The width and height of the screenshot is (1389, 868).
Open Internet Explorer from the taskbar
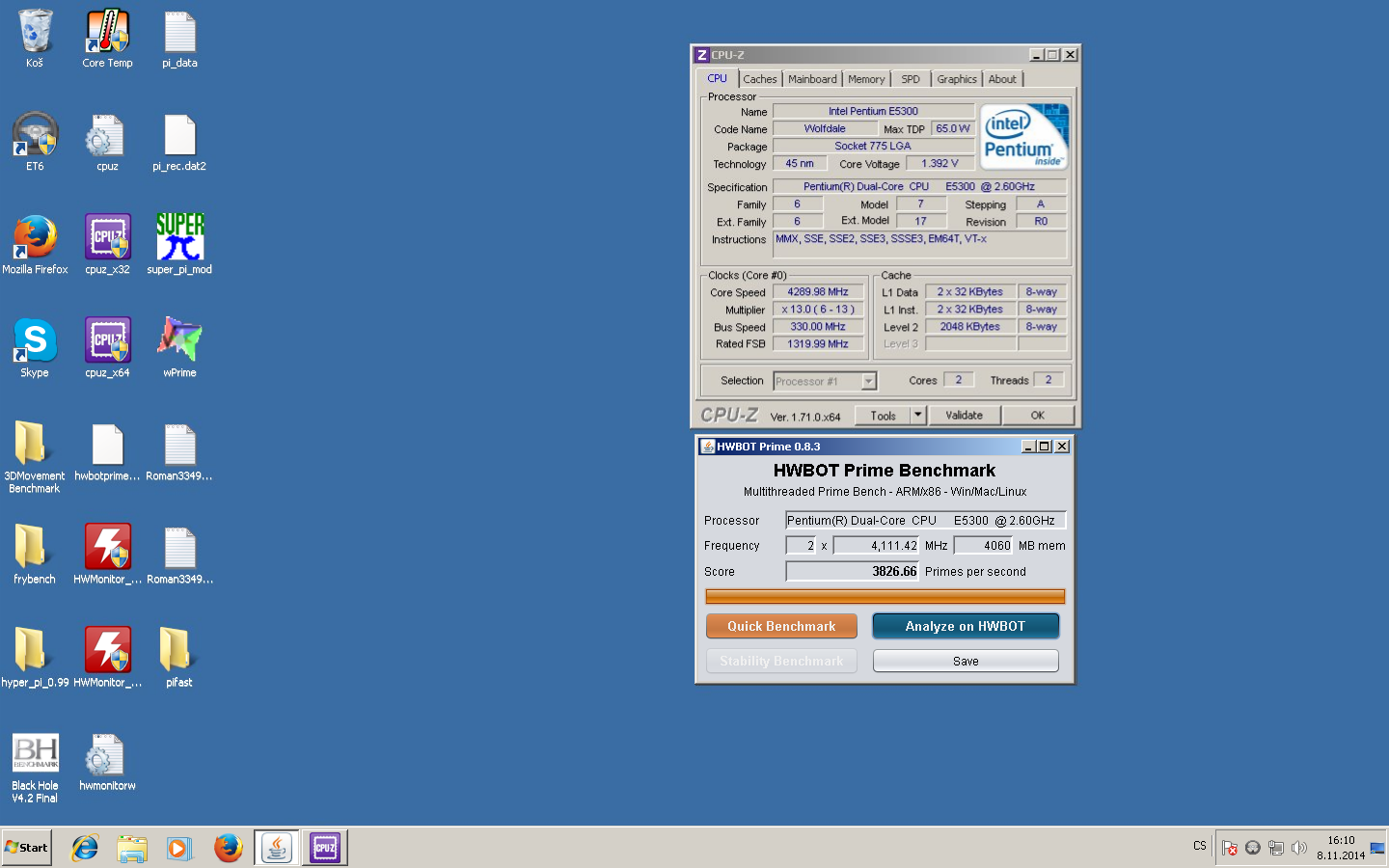coord(85,848)
